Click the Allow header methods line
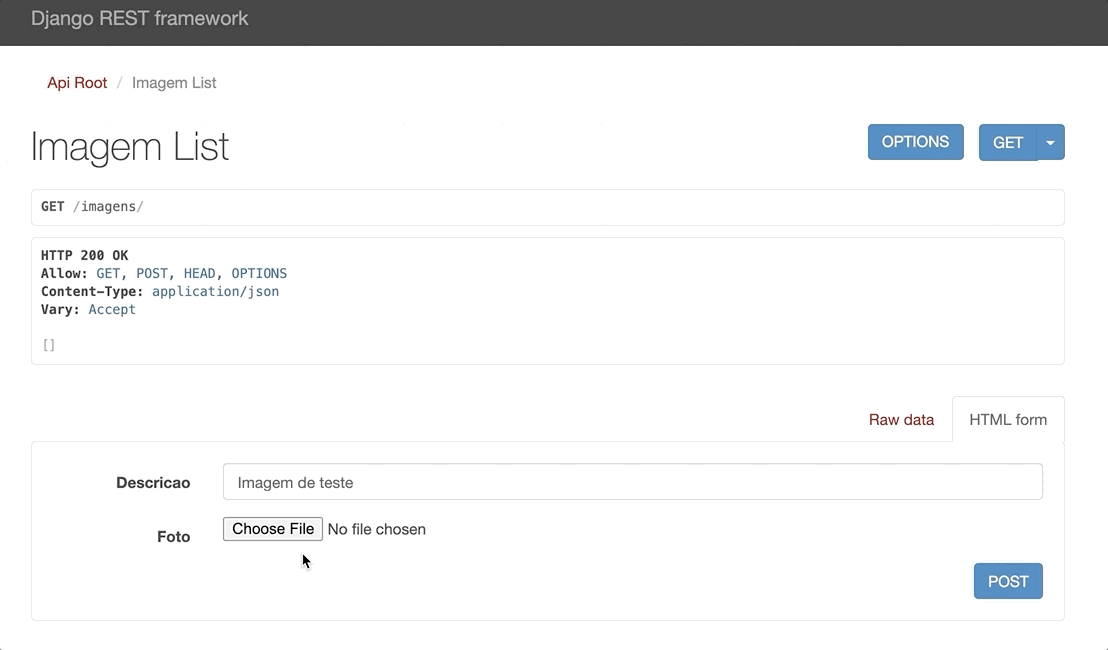This screenshot has height=650, width=1108. 164,274
